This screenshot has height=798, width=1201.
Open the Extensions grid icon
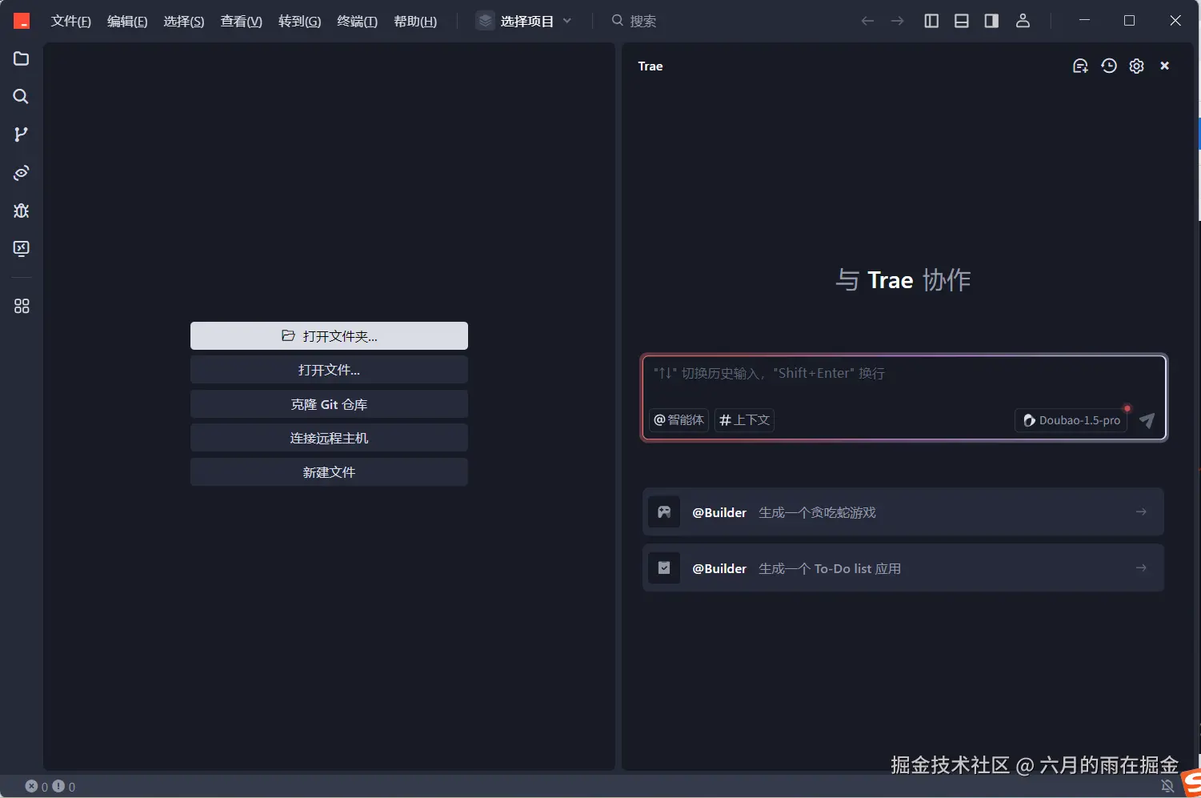(21, 306)
